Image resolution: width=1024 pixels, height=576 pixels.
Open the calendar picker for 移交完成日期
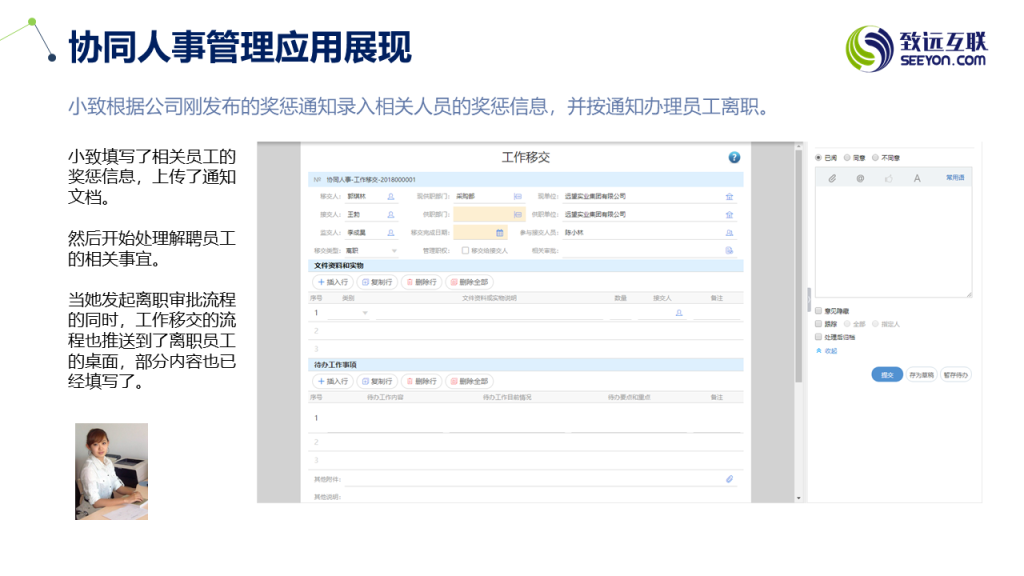click(x=500, y=232)
